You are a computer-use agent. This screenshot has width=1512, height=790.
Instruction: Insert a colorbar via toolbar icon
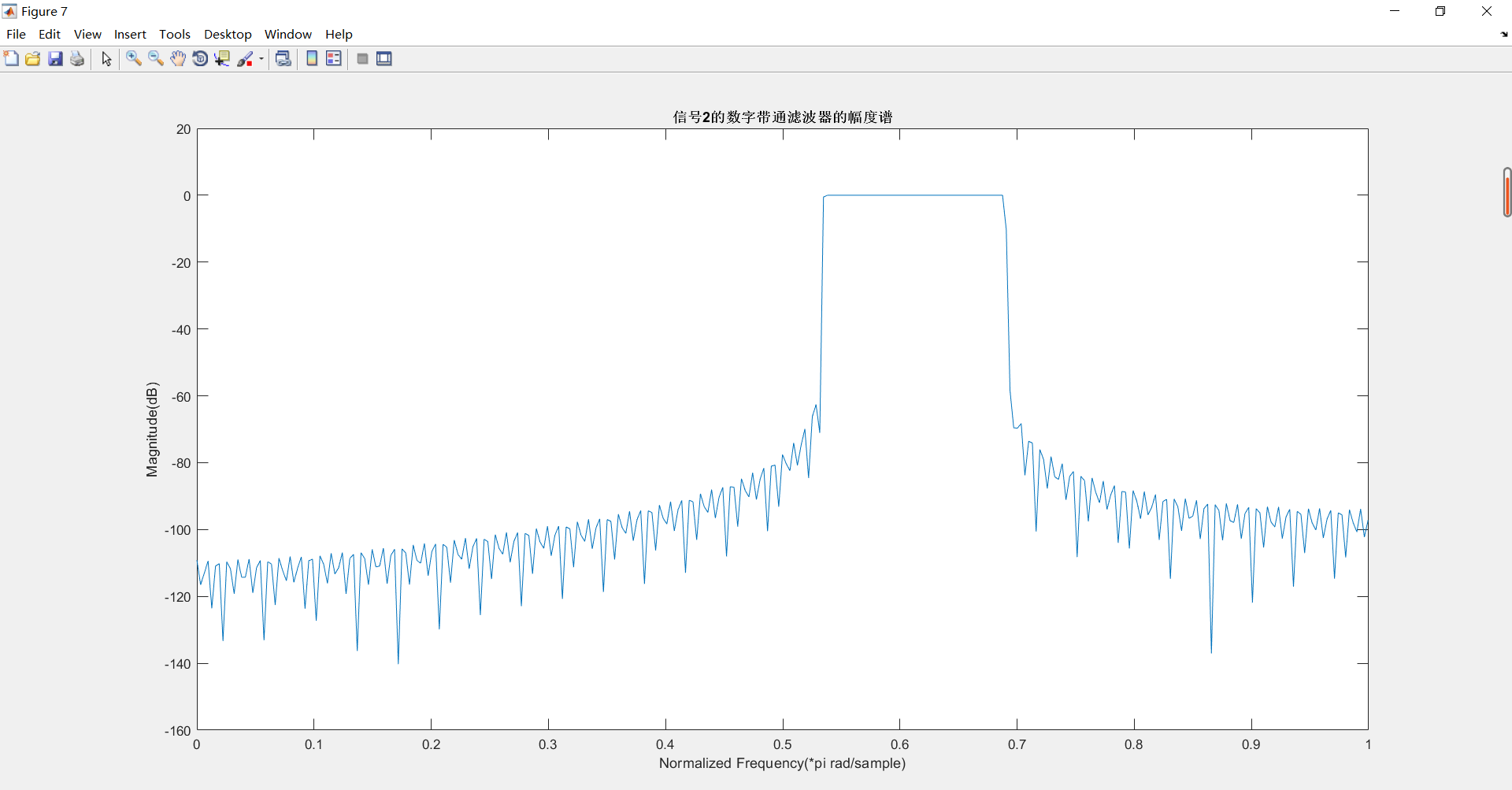(312, 59)
